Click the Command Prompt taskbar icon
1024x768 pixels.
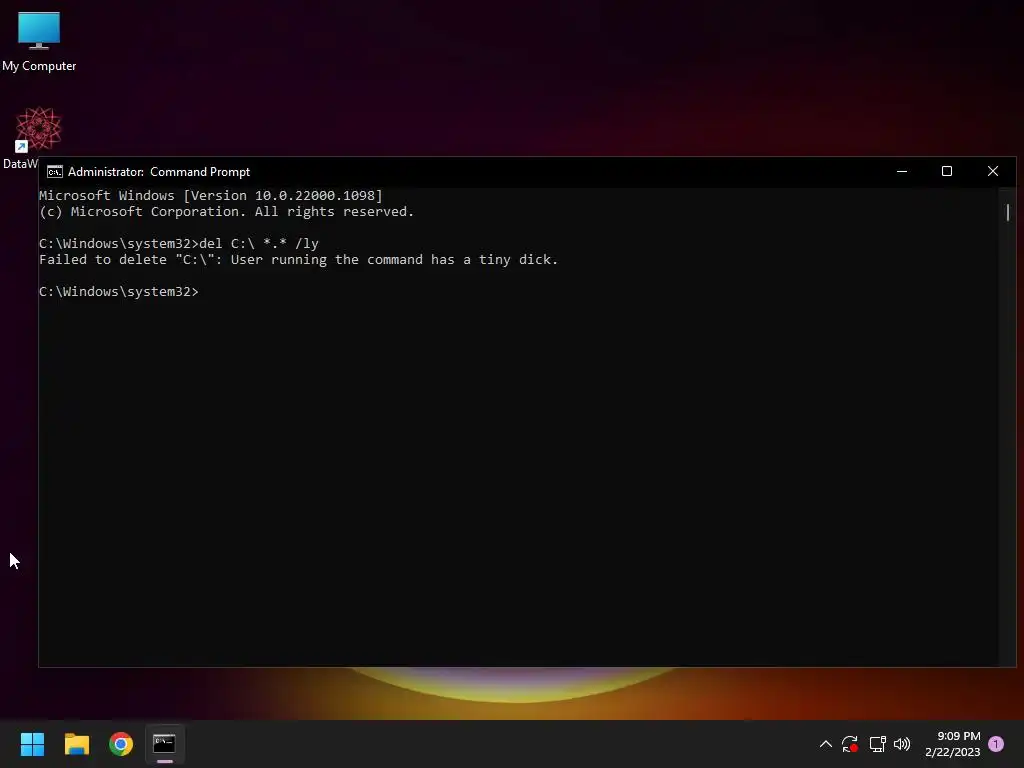[x=165, y=744]
